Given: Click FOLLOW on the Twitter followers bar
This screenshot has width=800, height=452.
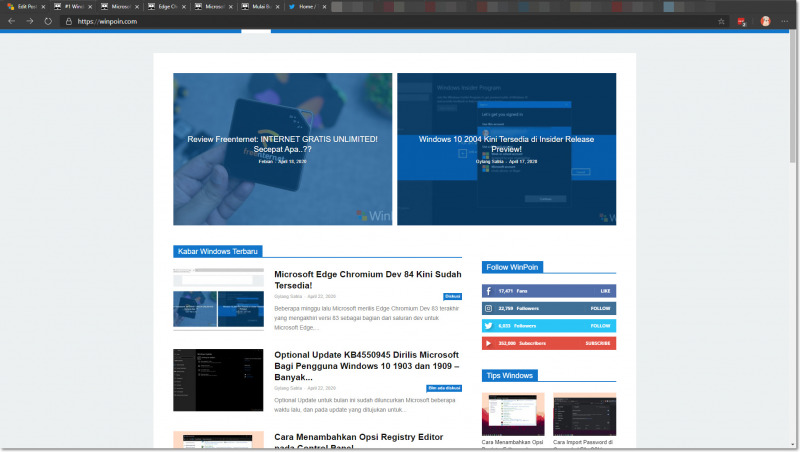Looking at the screenshot, I should pyautogui.click(x=601, y=325).
